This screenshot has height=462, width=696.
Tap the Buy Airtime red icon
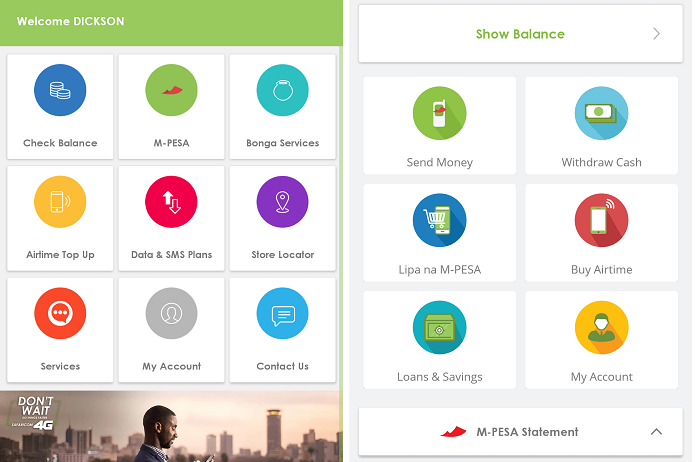pos(601,220)
